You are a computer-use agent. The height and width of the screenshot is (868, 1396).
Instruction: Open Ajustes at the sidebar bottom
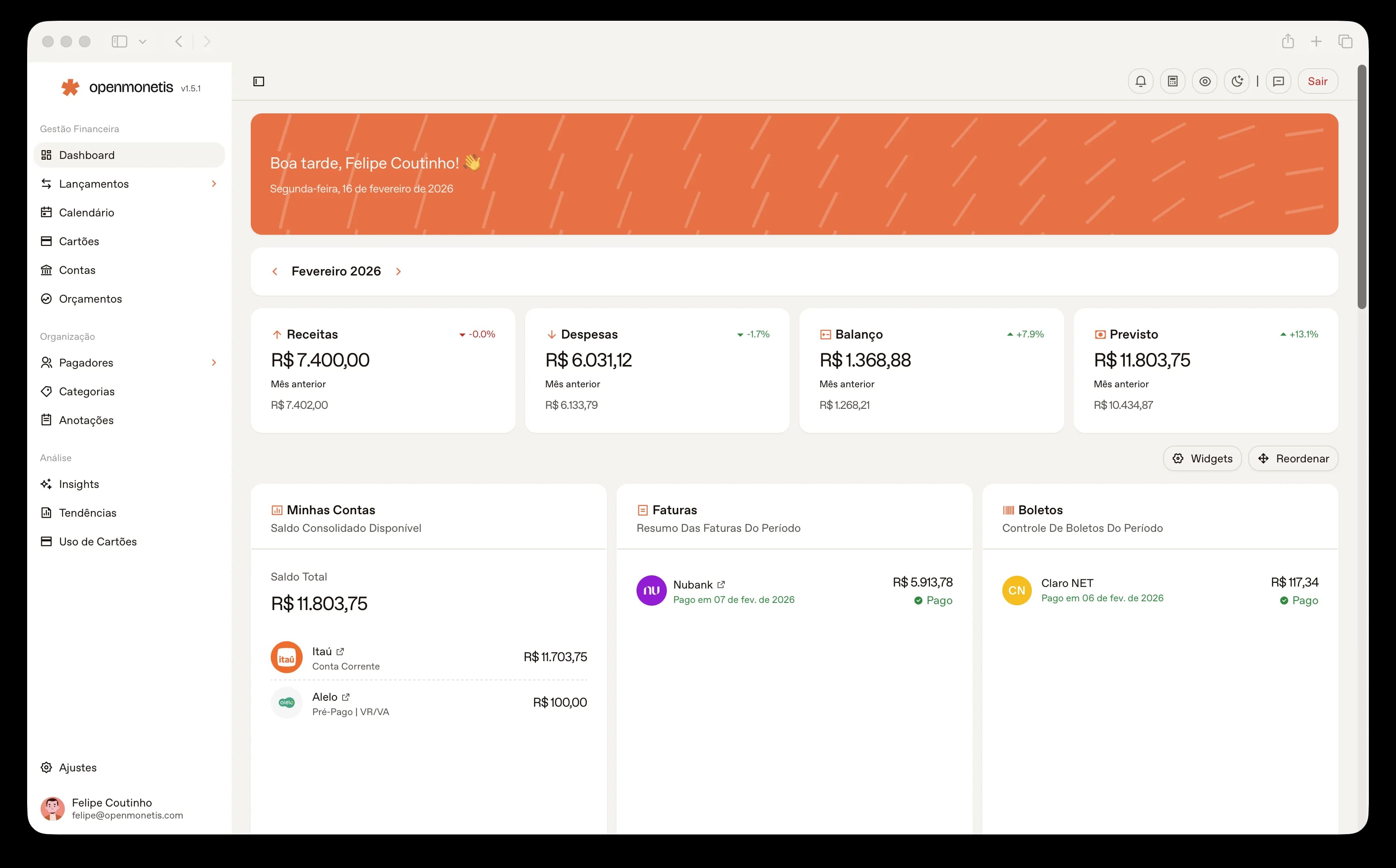tap(77, 767)
